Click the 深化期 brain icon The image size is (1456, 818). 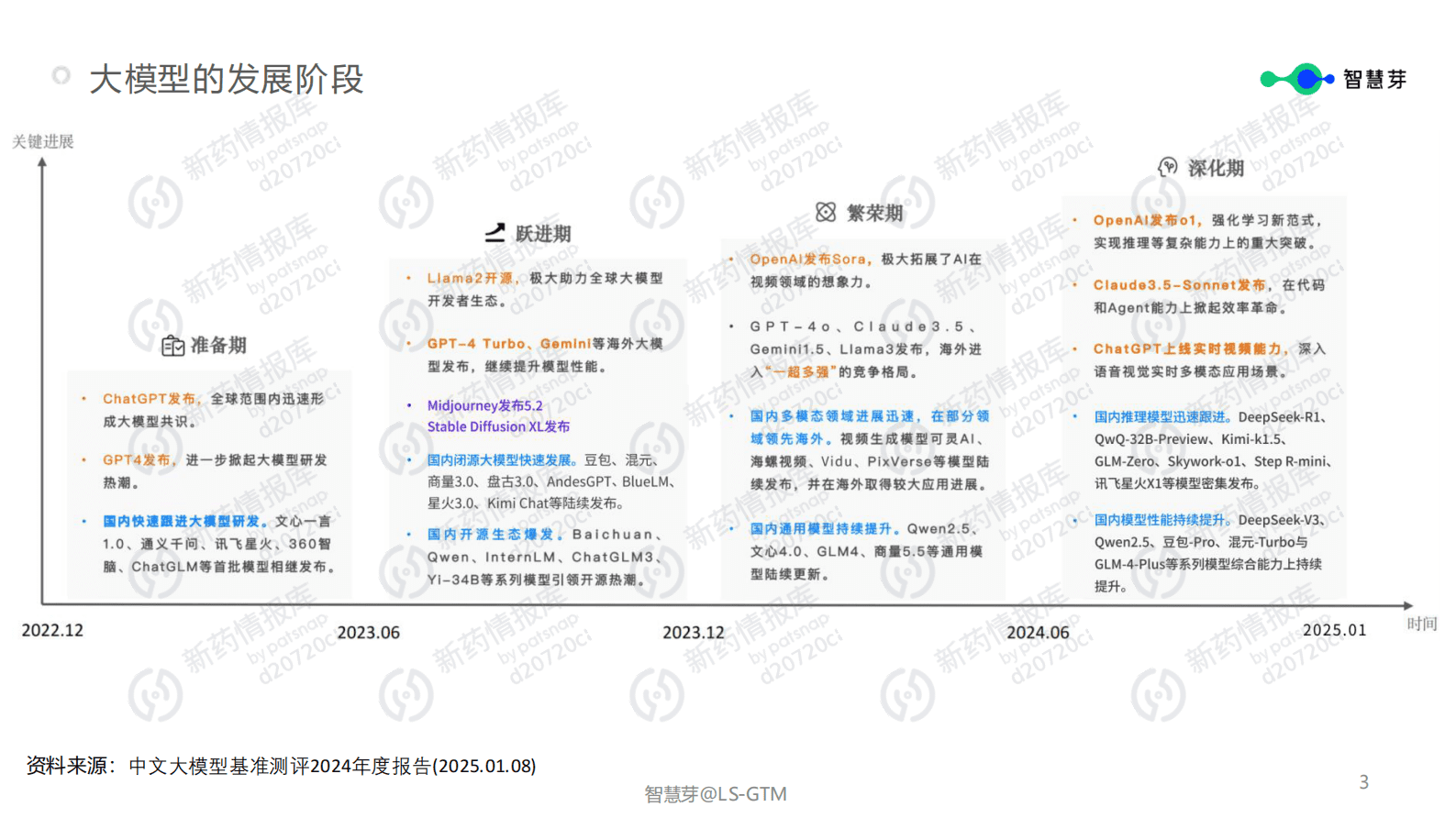tap(1167, 167)
